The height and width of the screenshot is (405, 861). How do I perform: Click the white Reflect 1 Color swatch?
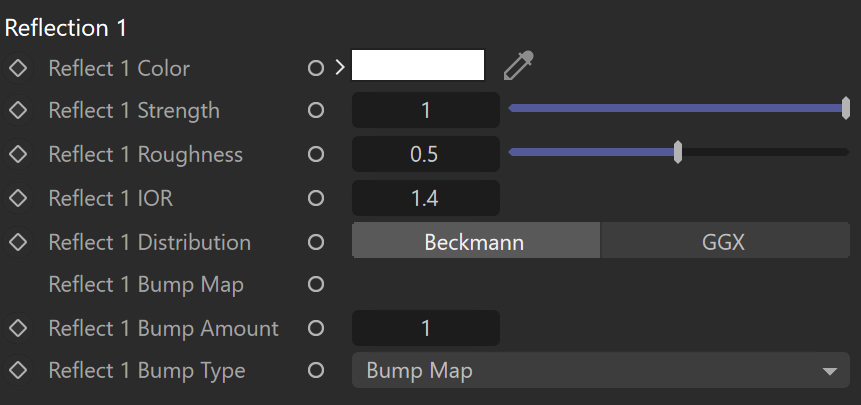pos(418,65)
